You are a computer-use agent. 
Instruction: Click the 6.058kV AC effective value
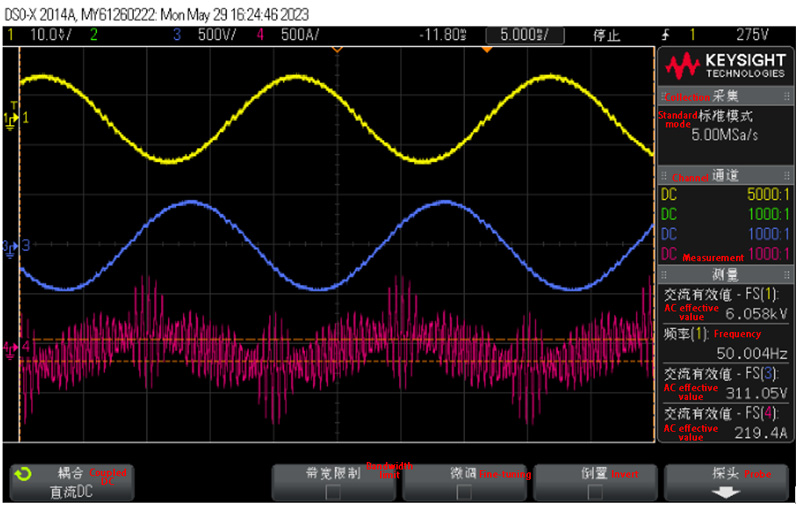[756, 314]
